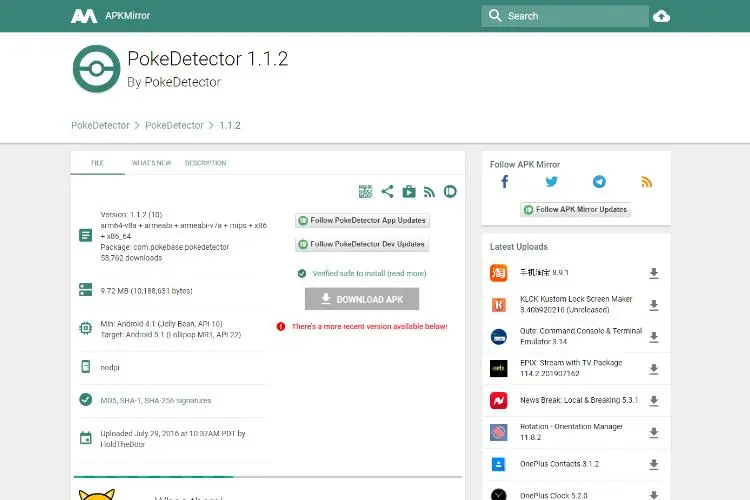The image size is (750, 500).
Task: Click the News Break app thumbnail icon
Action: click(498, 400)
